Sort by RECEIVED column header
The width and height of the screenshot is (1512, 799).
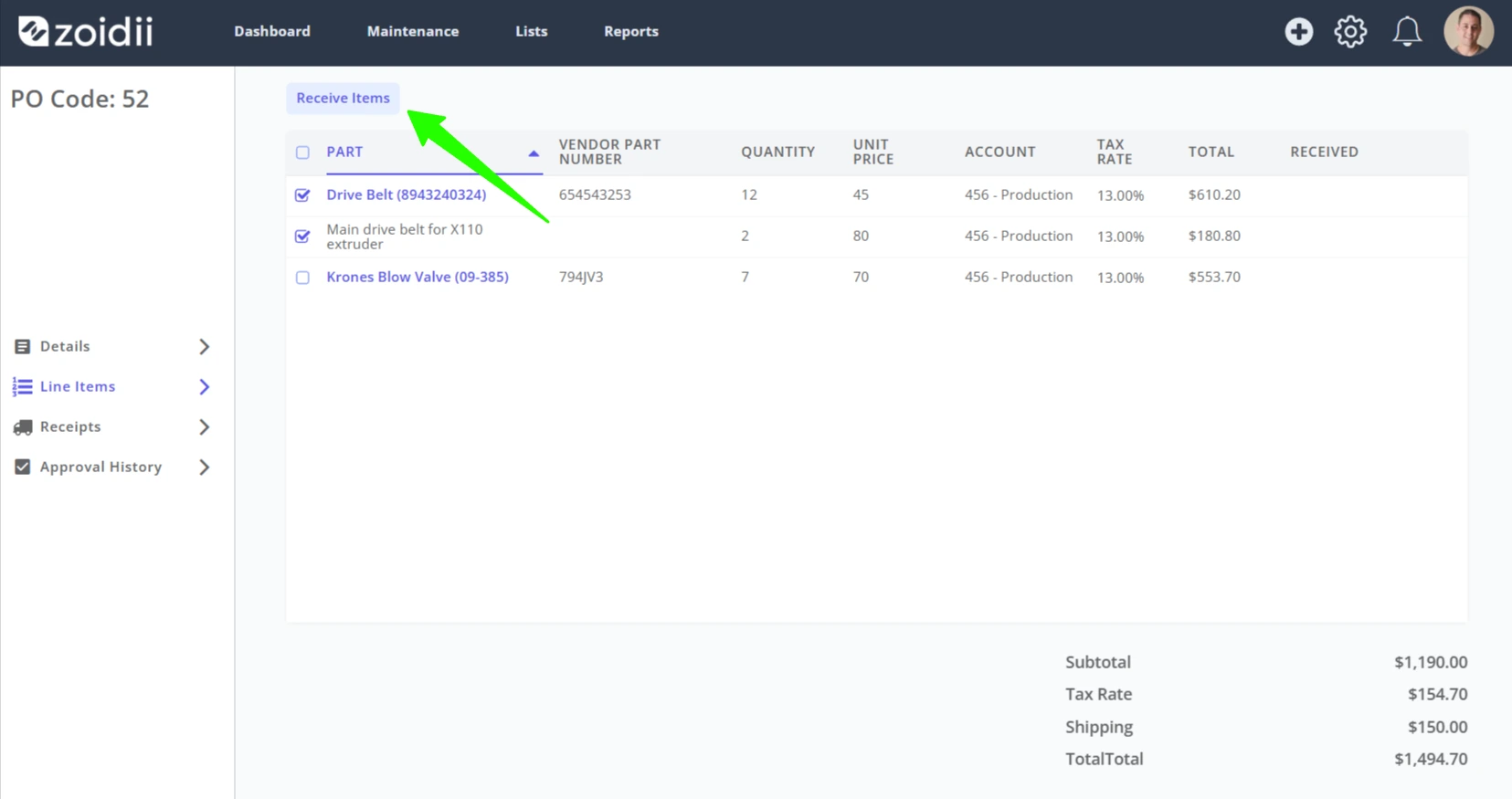[1324, 152]
